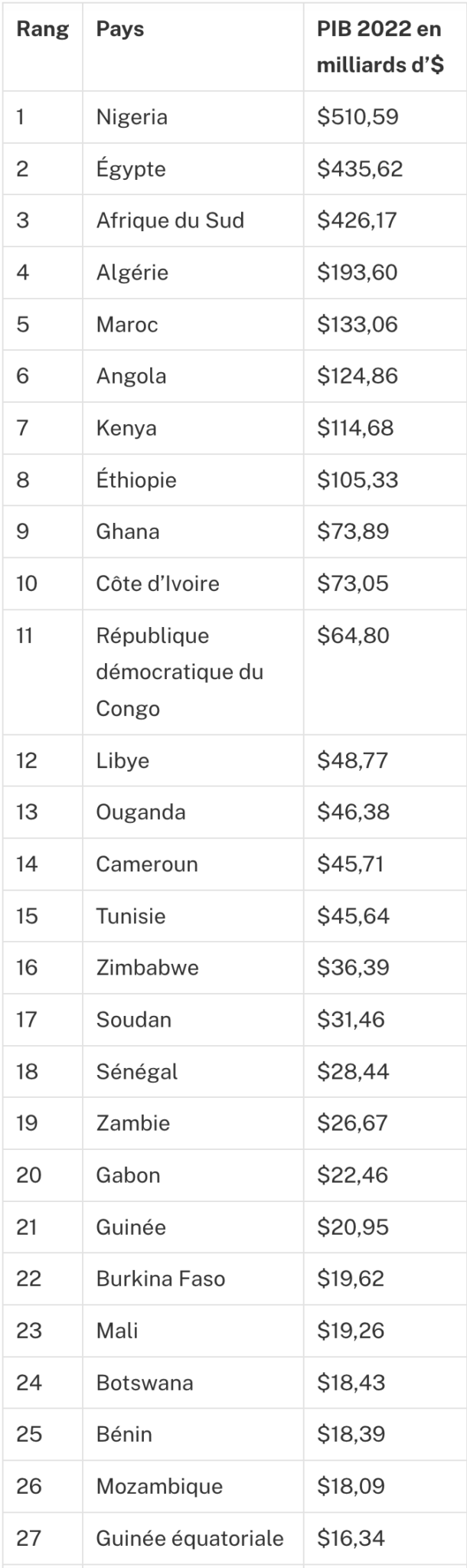Viewport: 467px width, 1568px height.
Task: Select the Kenya country cell
Action: pyautogui.click(x=126, y=428)
